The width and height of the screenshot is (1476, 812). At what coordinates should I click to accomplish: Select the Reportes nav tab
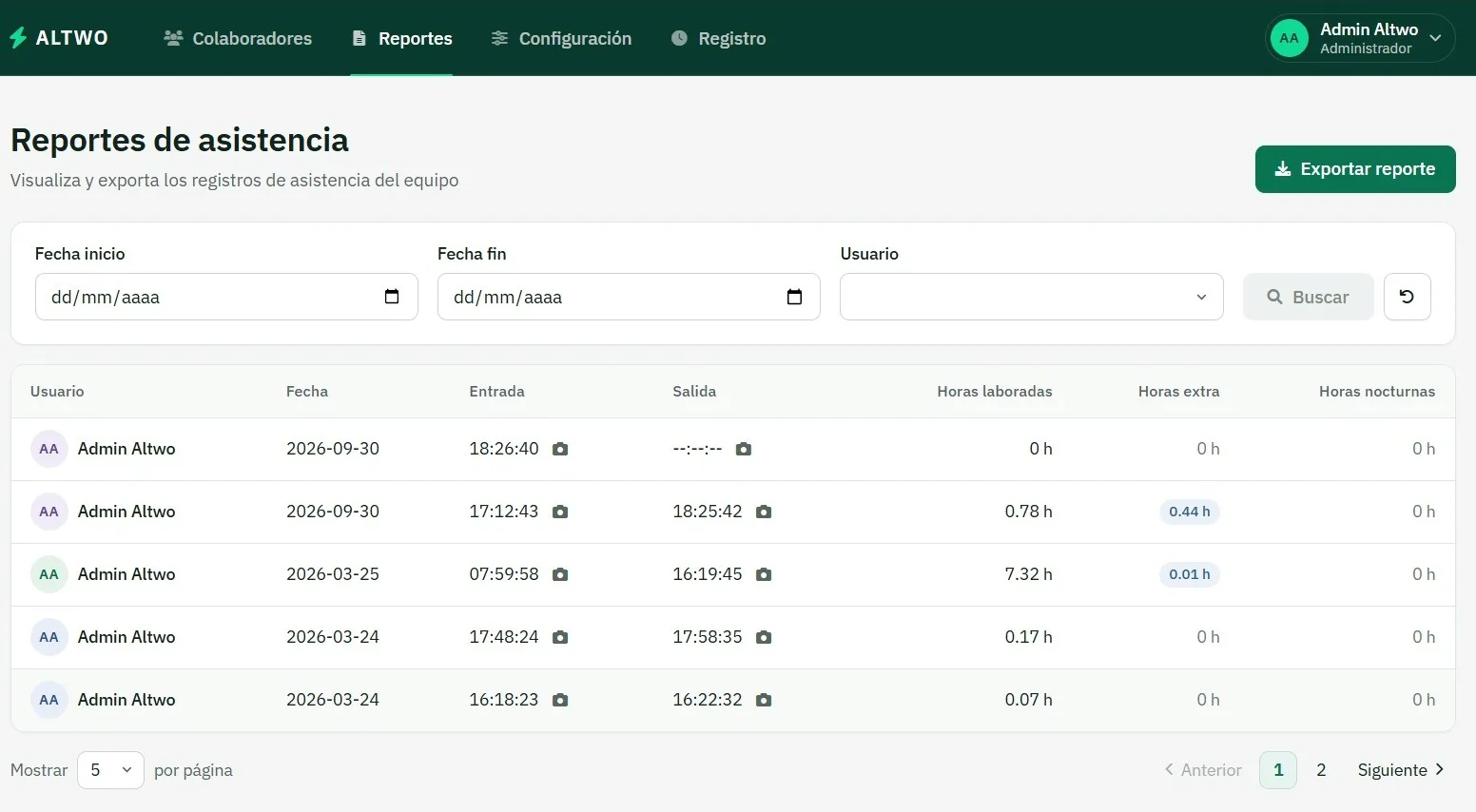coord(401,38)
